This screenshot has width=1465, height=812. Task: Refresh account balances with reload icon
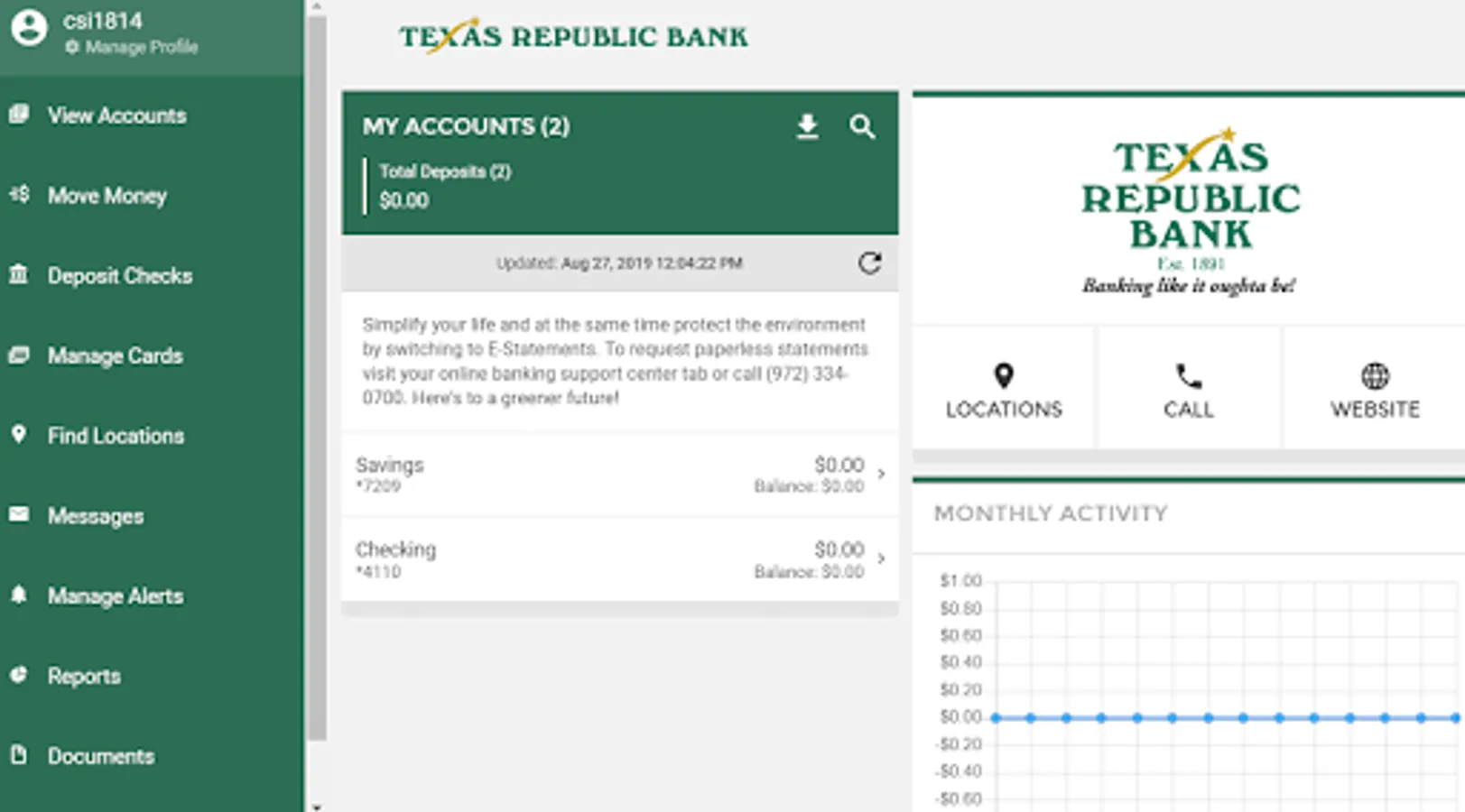(x=869, y=263)
